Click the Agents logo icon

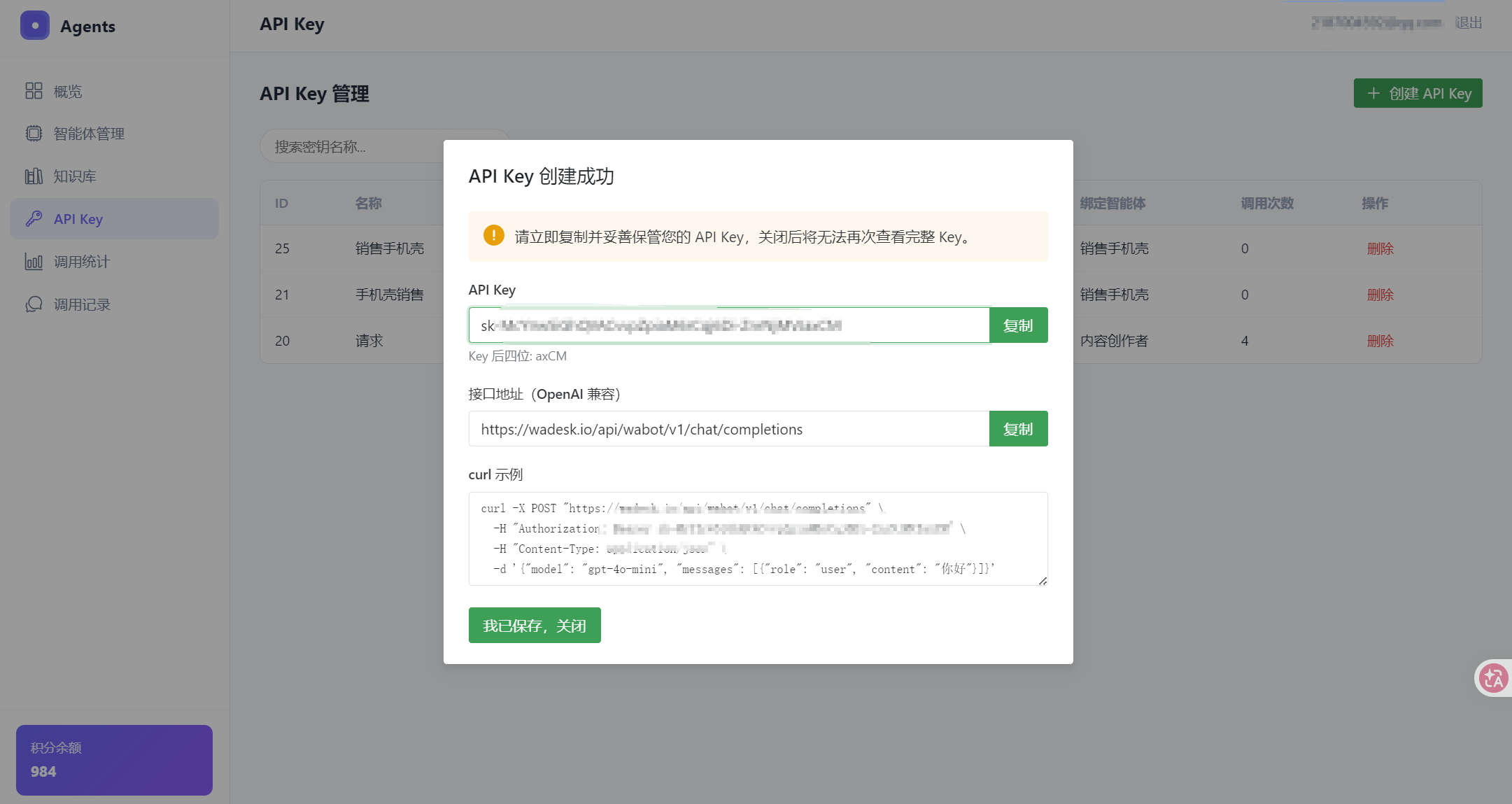point(35,26)
